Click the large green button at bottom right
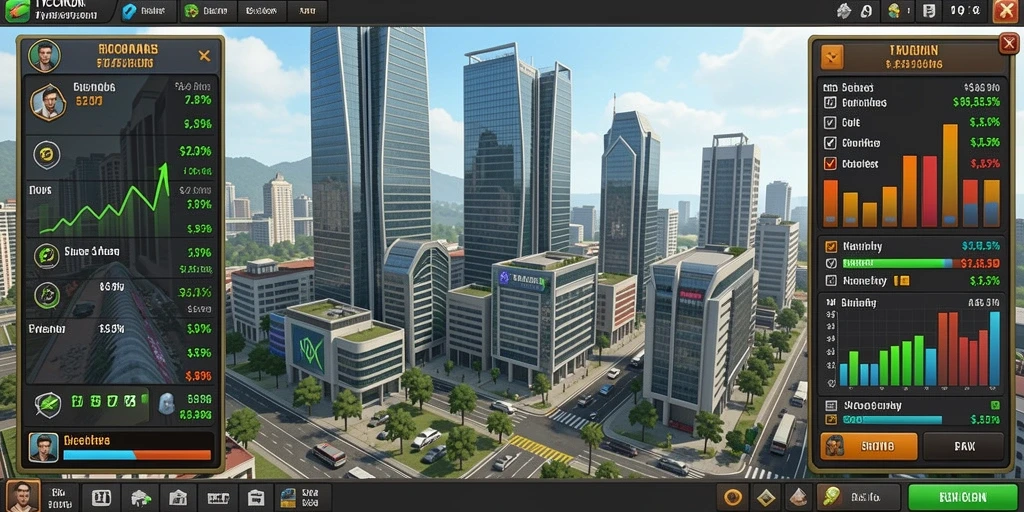 [963, 498]
